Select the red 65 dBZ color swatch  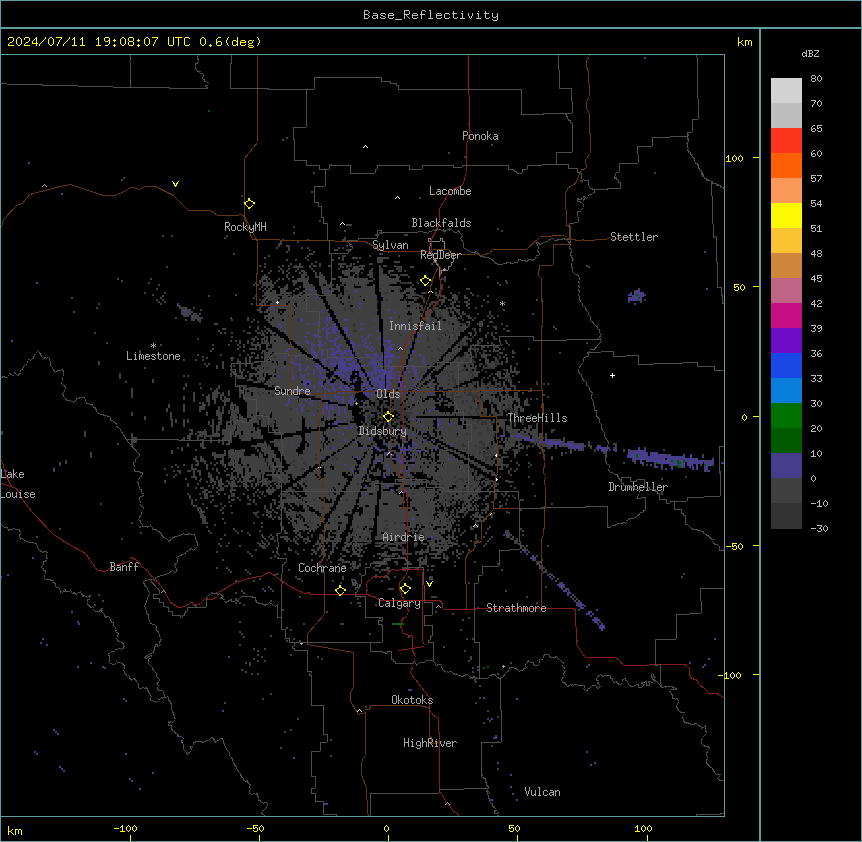coord(786,140)
